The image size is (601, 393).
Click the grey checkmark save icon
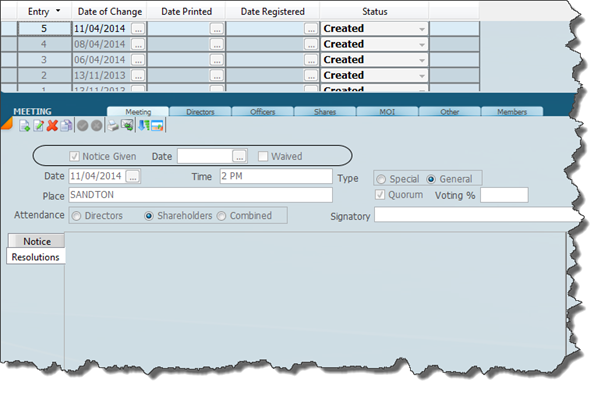click(83, 126)
